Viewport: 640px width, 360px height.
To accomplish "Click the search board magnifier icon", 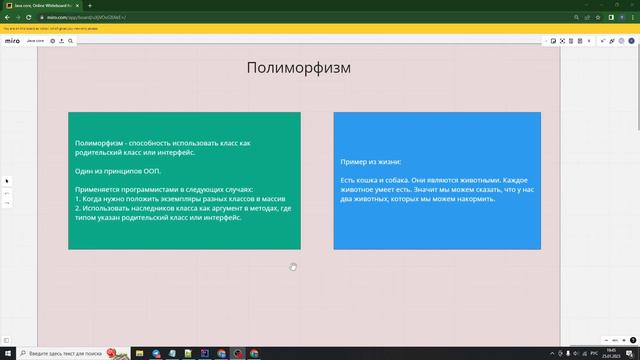I will coord(71,41).
